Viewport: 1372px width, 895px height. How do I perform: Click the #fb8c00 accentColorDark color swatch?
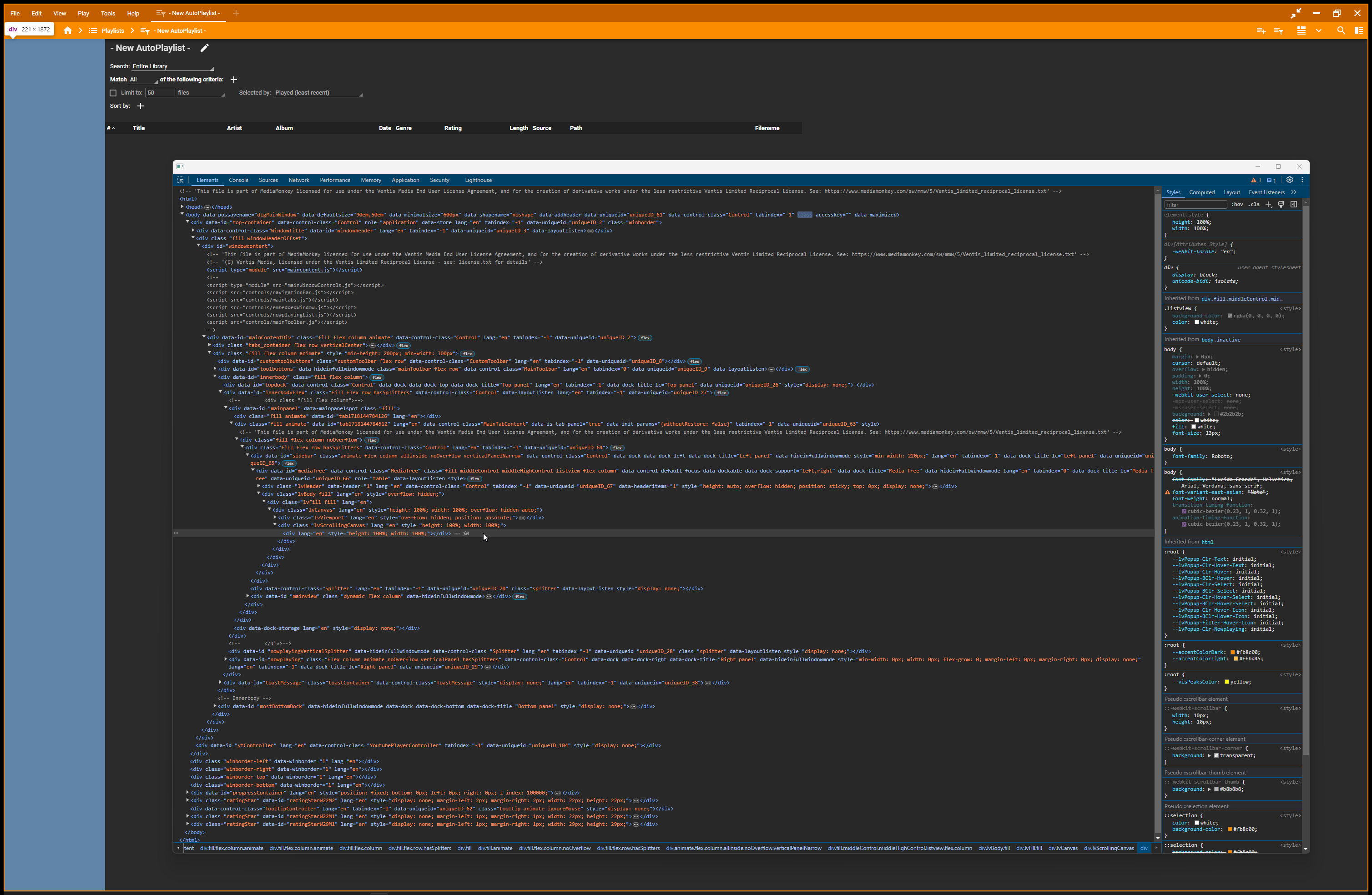[x=1232, y=652]
